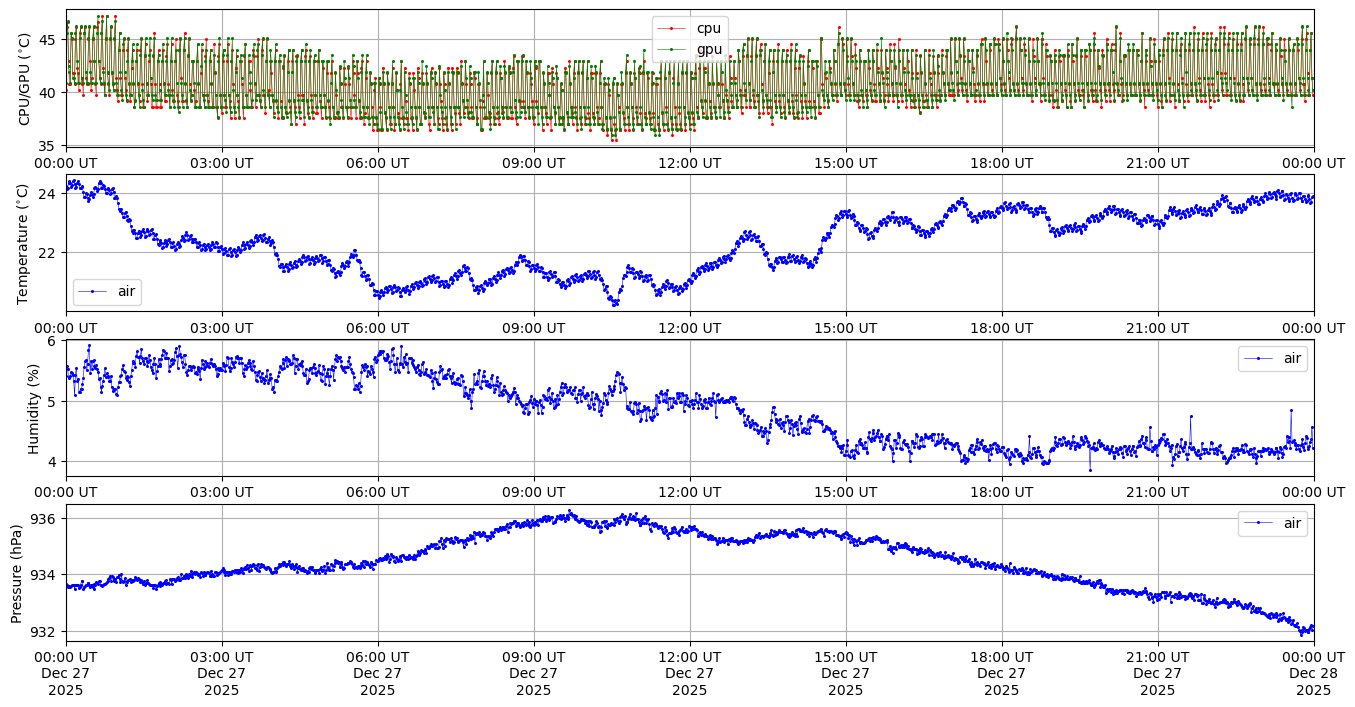Viewport: 1355px width, 707px height.
Task: Click the red cpu legend marker
Action: click(x=673, y=28)
